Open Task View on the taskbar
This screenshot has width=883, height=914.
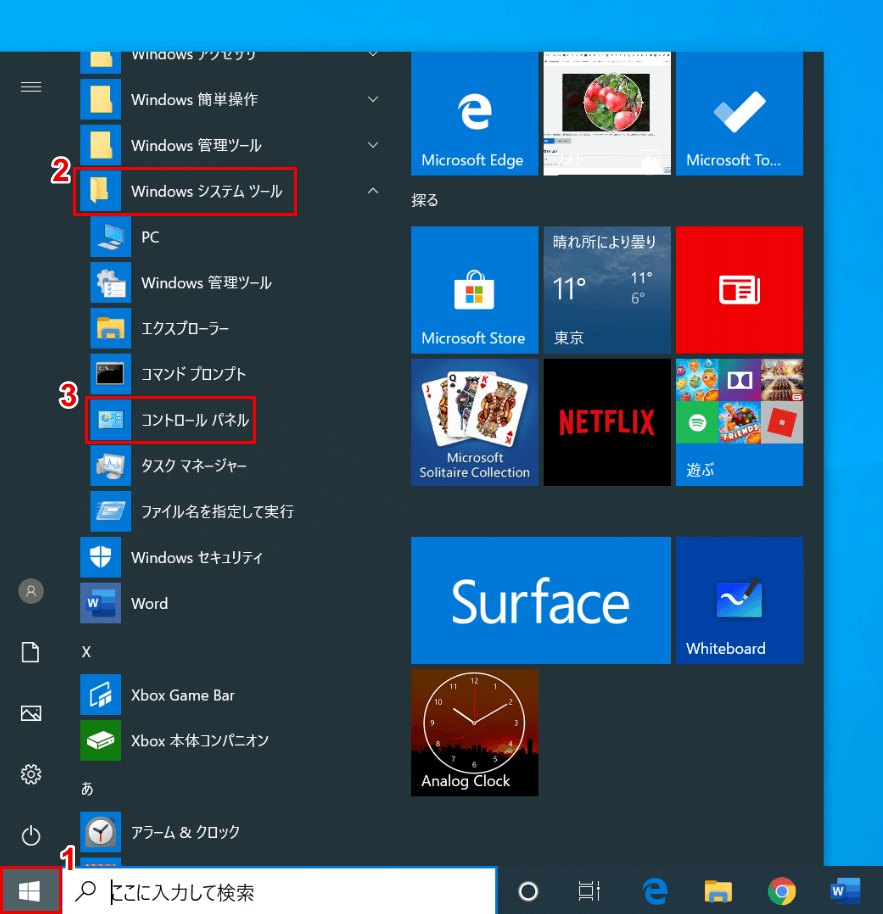point(589,891)
